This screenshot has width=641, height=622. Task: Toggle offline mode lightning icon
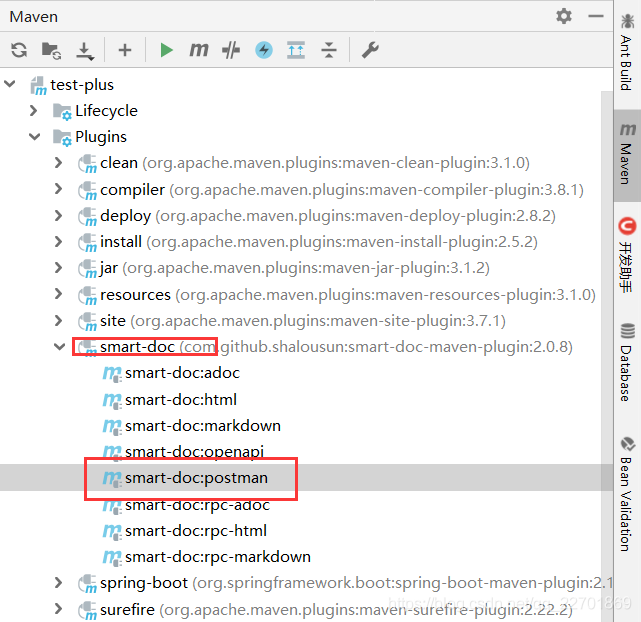264,50
